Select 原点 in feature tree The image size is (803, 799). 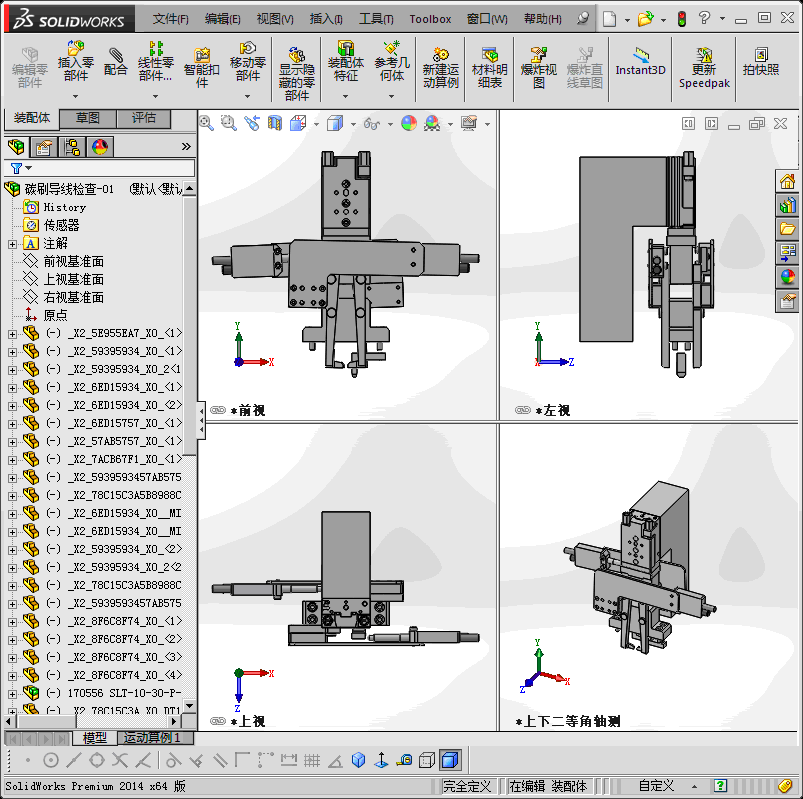point(55,316)
